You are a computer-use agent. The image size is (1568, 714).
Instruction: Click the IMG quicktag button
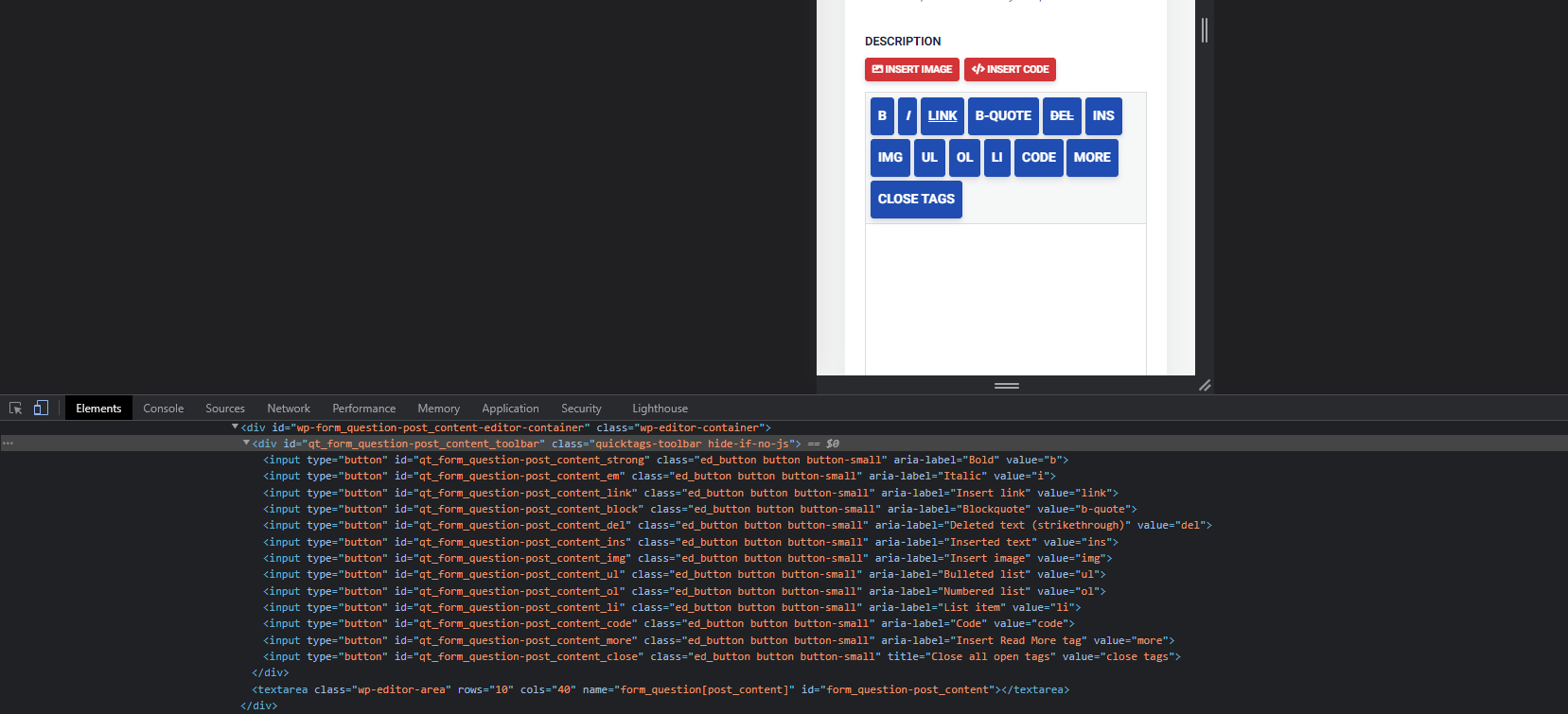point(890,158)
